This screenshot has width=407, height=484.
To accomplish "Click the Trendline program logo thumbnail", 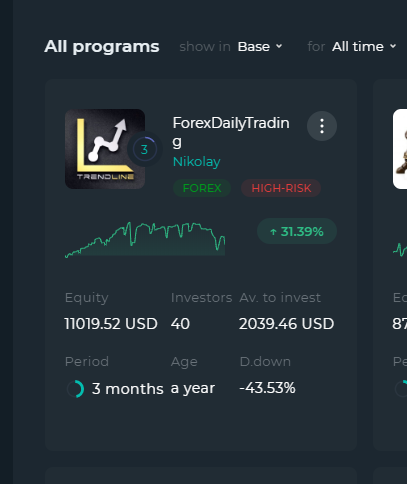I will (105, 149).
